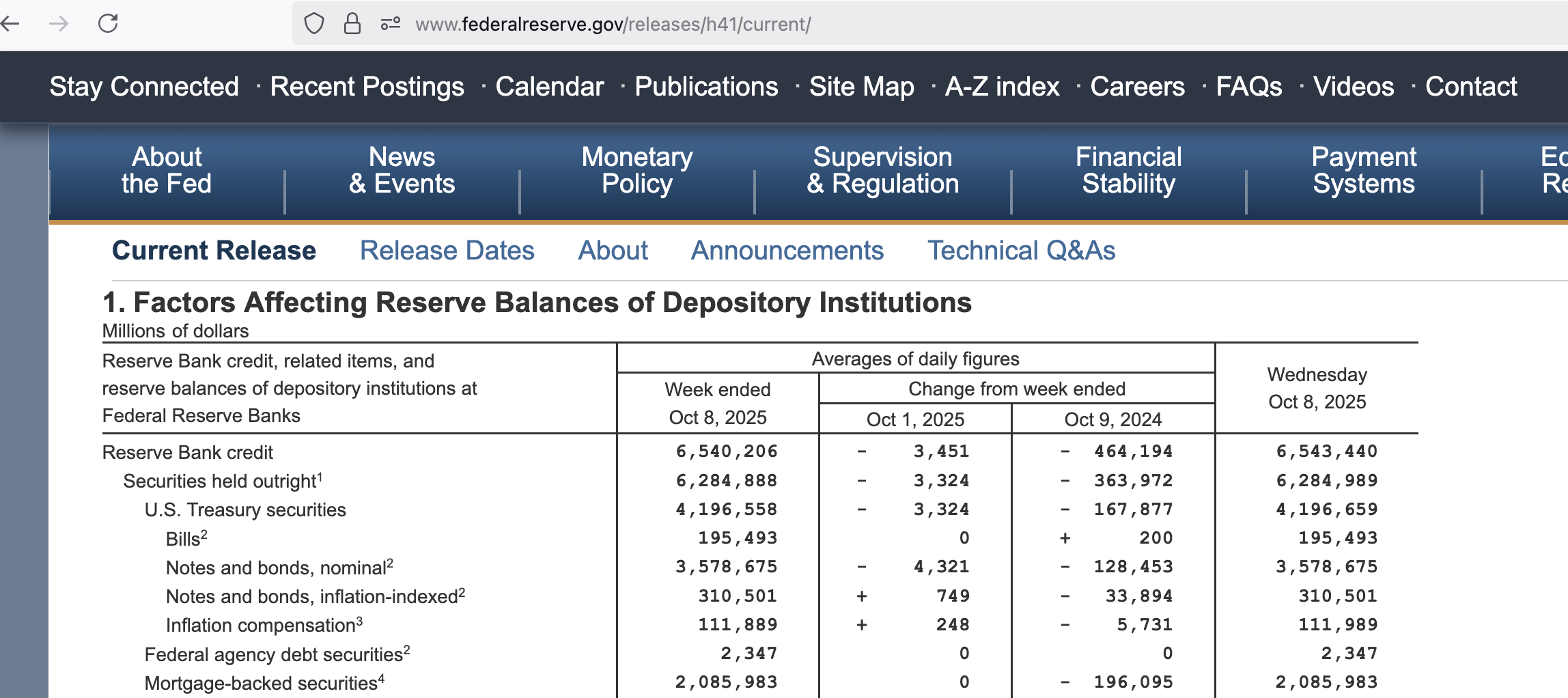The height and width of the screenshot is (698, 1568).
Task: Click 'Notes and bonds, inflation-indexed' row label
Action: coord(316,596)
